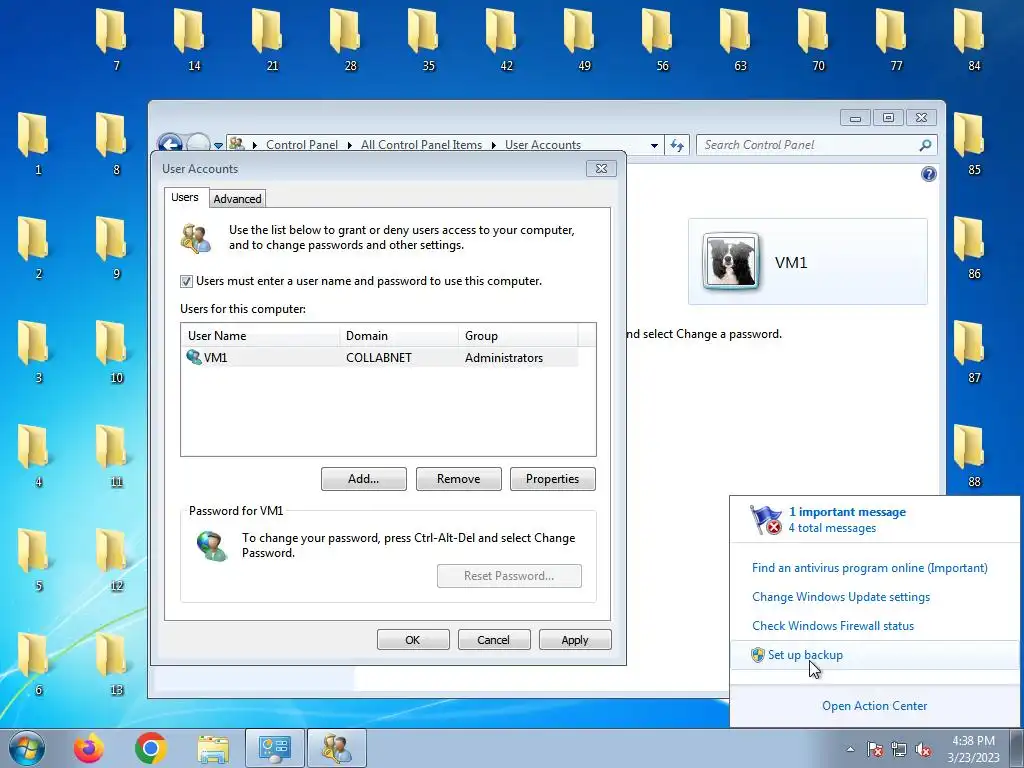Open the Windows Start menu orb
The height and width of the screenshot is (768, 1024).
[27, 748]
